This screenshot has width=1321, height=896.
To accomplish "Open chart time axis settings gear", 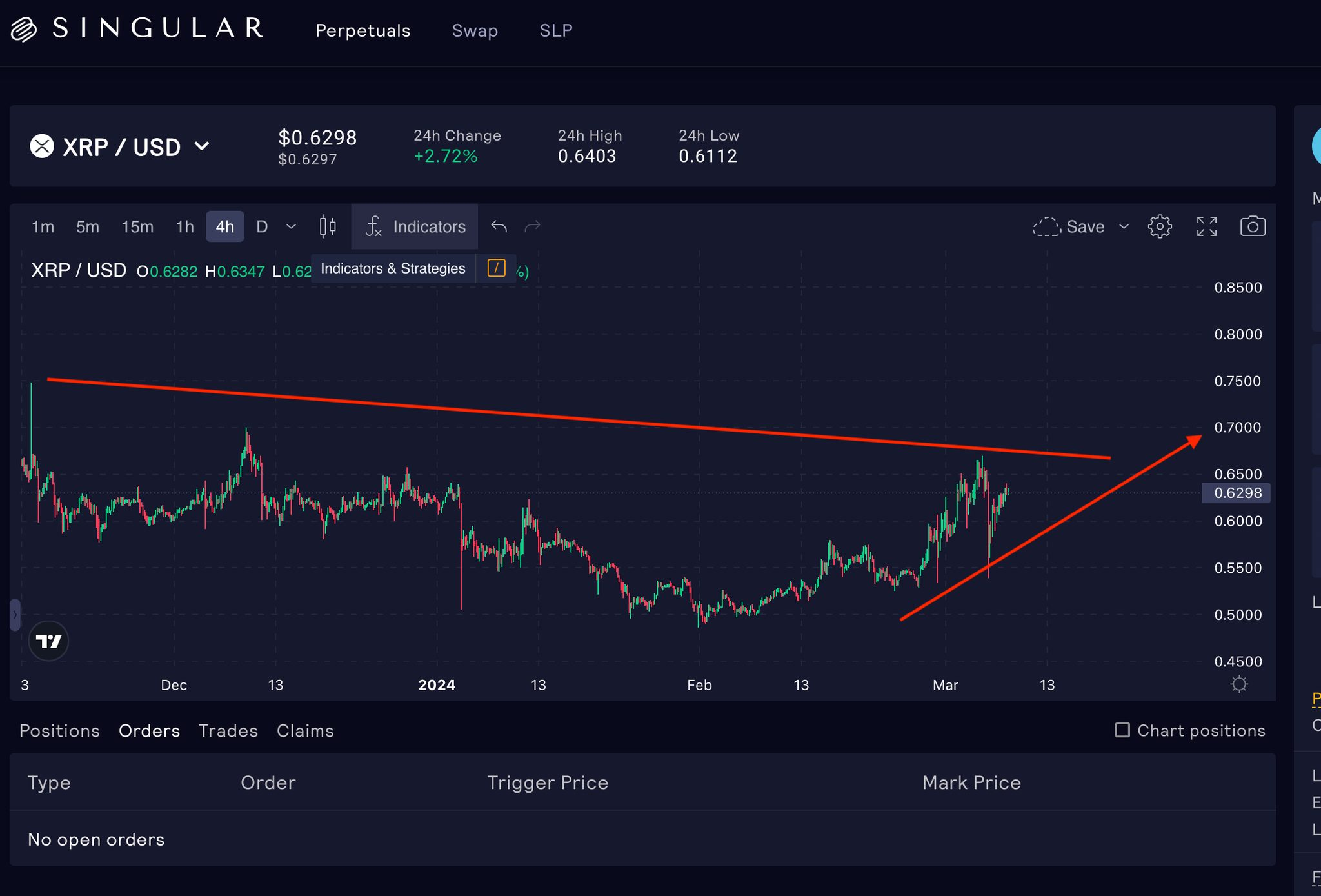I will [1238, 684].
